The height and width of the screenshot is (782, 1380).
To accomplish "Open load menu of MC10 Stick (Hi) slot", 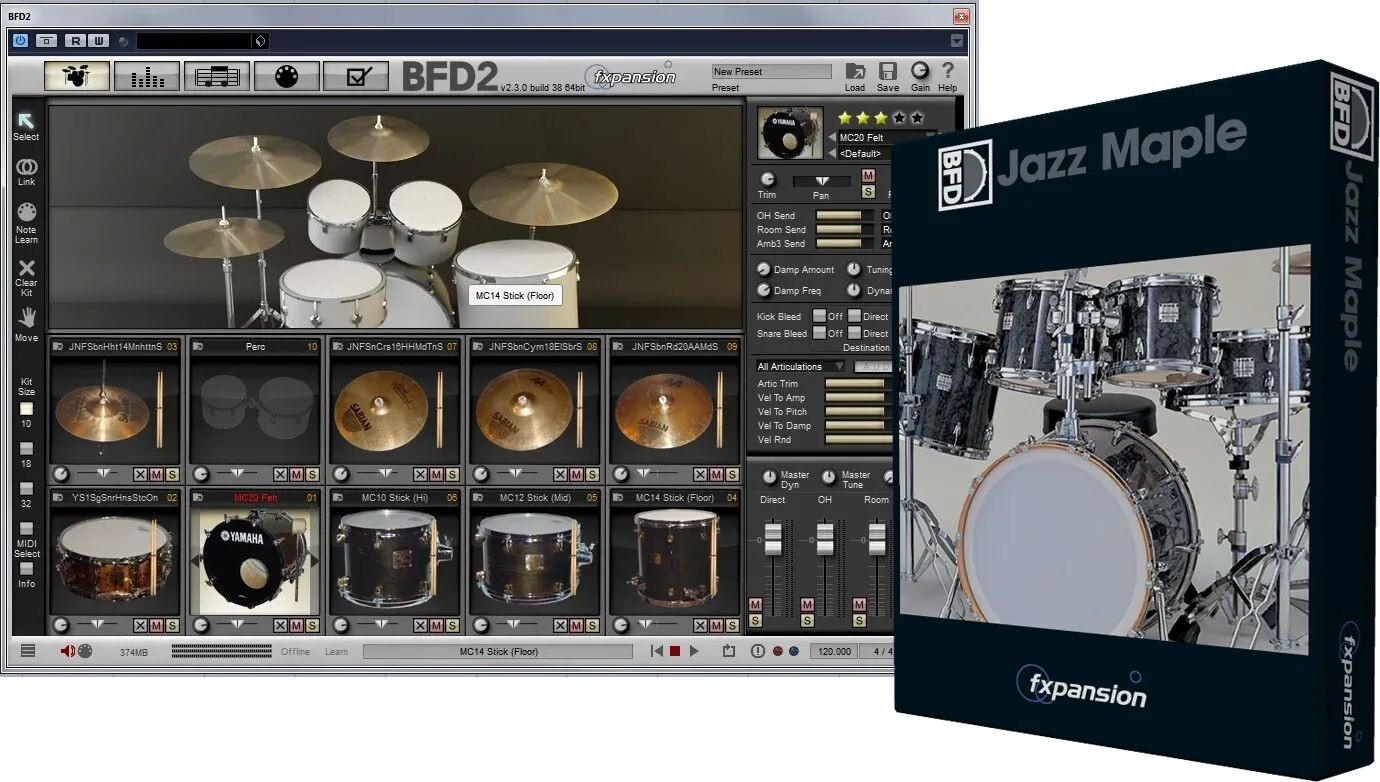I will click(338, 497).
